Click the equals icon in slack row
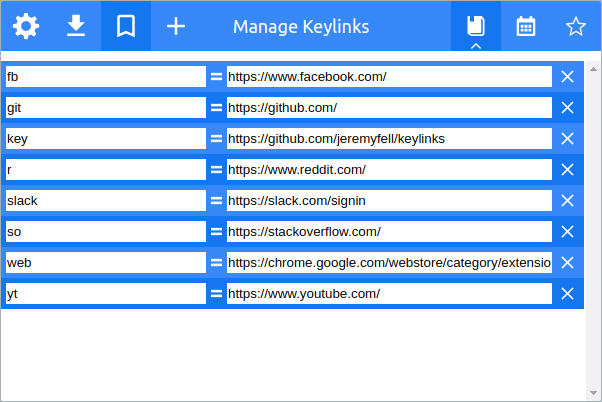Image resolution: width=602 pixels, height=402 pixels. pos(216,201)
